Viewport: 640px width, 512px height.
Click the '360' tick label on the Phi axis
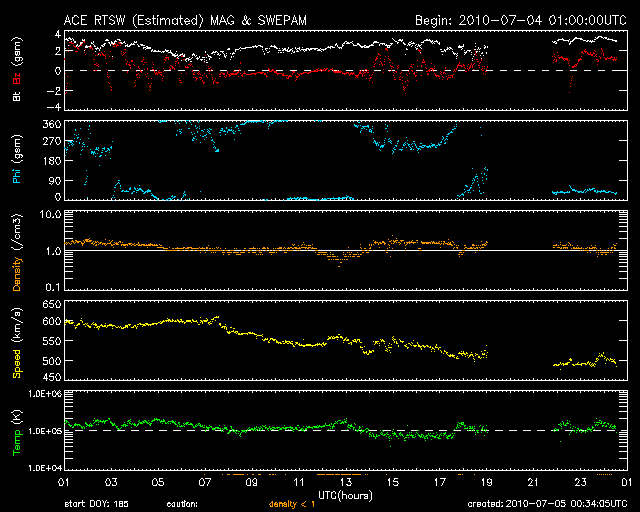[x=52, y=124]
